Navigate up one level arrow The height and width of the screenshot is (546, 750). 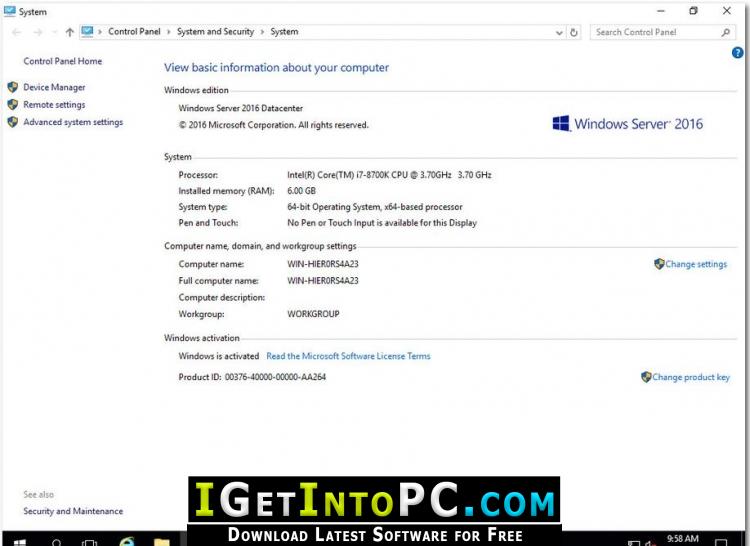(x=70, y=32)
